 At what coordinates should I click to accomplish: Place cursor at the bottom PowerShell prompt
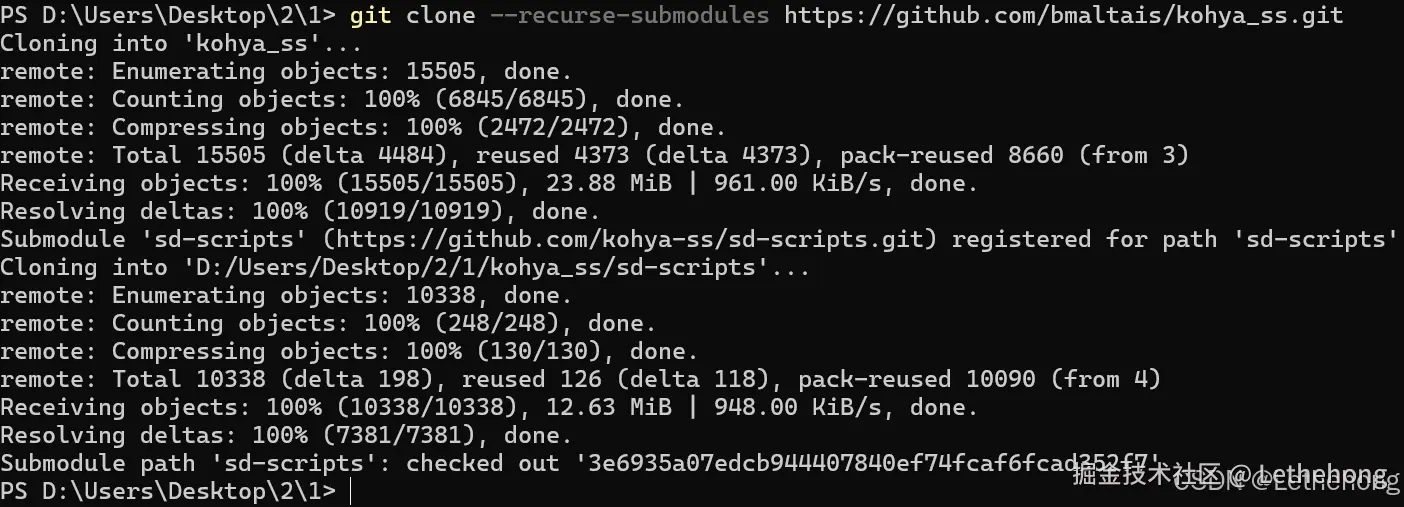pos(351,491)
